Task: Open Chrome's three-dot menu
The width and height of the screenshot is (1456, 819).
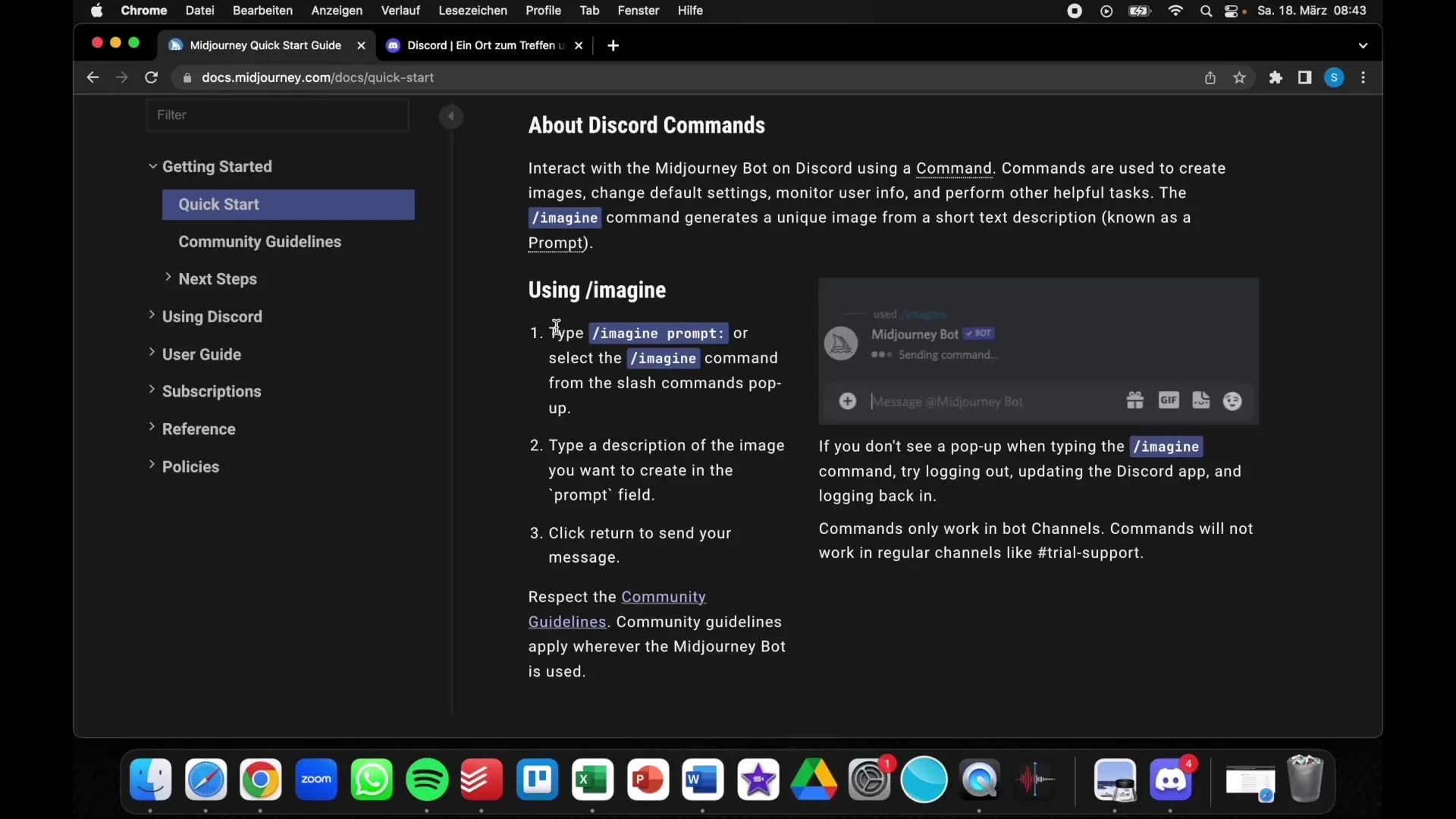Action: (1363, 77)
